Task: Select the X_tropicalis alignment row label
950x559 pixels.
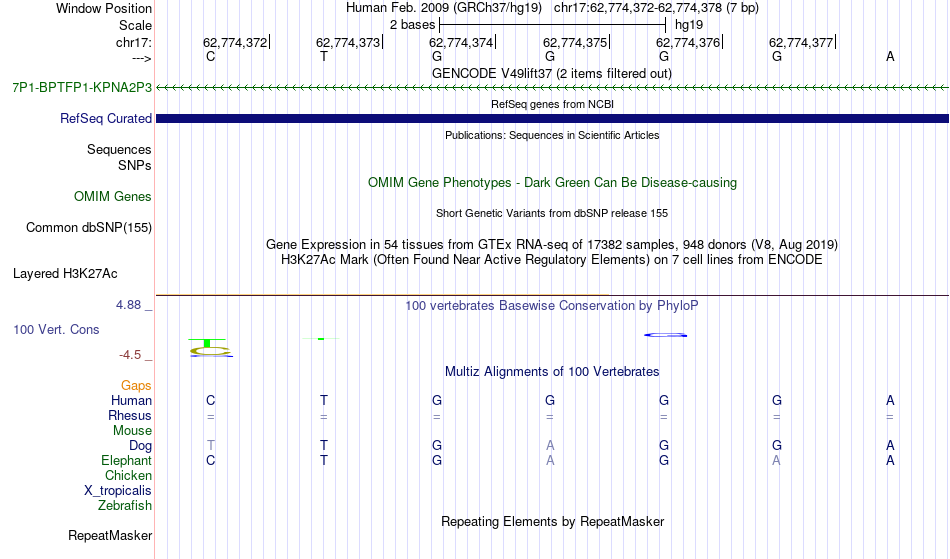Action: click(118, 491)
